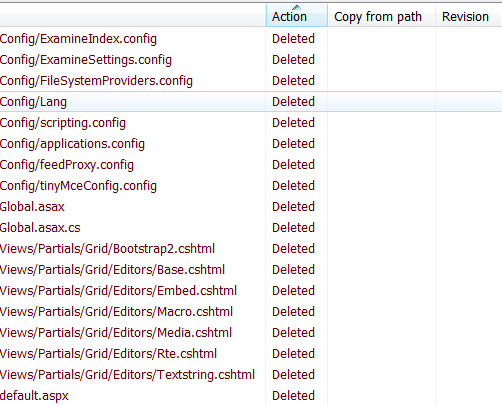Select the Bootstrap2.cshtml grid partial entry

[x=251, y=249]
